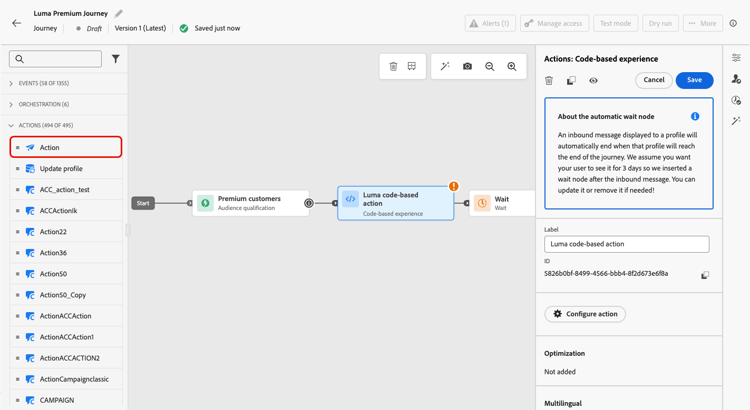The image size is (750, 410).
Task: Click the orange warning badge on node
Action: click(x=453, y=186)
